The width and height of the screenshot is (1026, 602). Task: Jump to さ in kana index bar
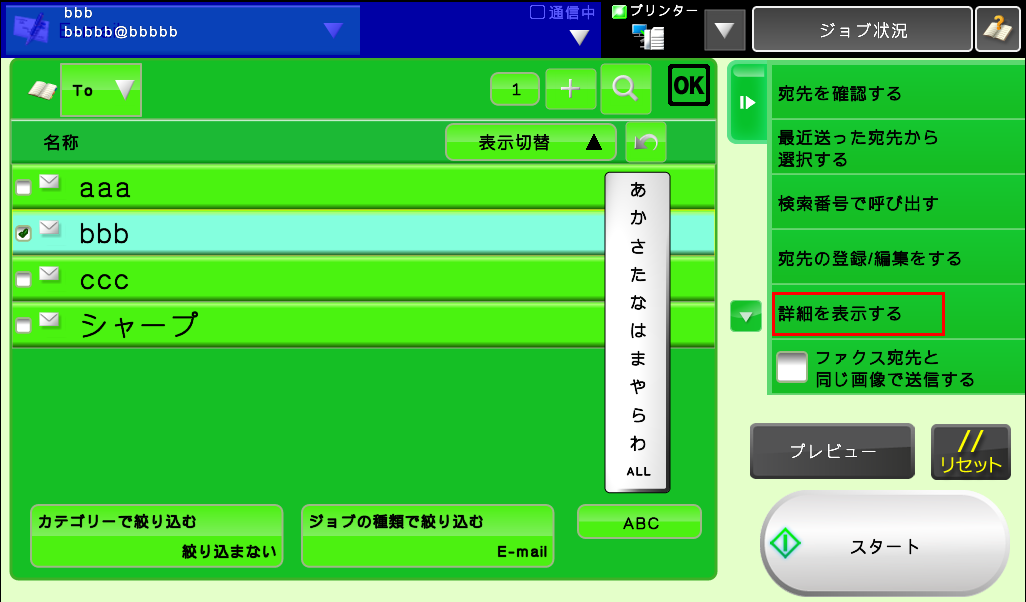[x=637, y=245]
